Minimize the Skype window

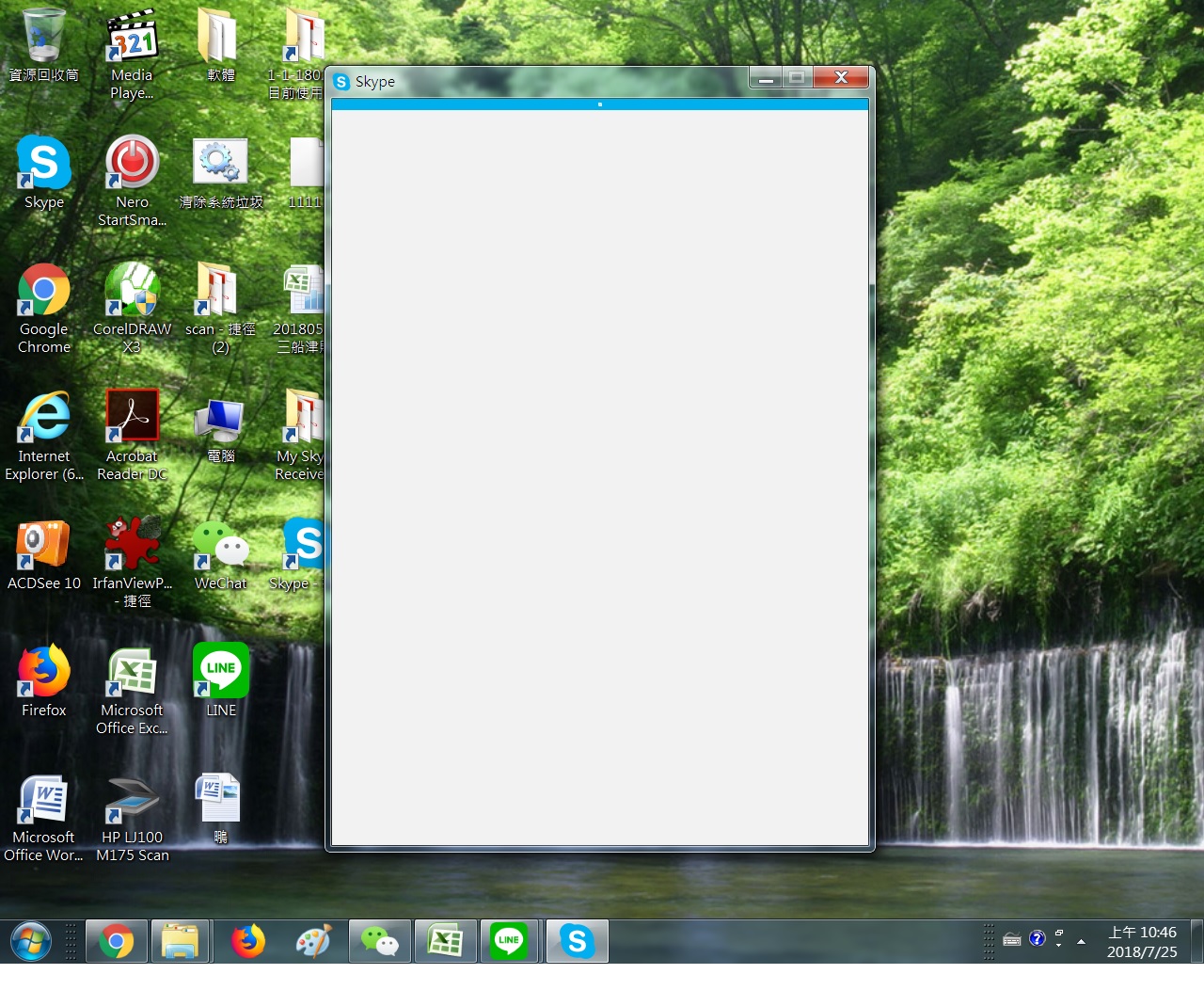[x=766, y=78]
